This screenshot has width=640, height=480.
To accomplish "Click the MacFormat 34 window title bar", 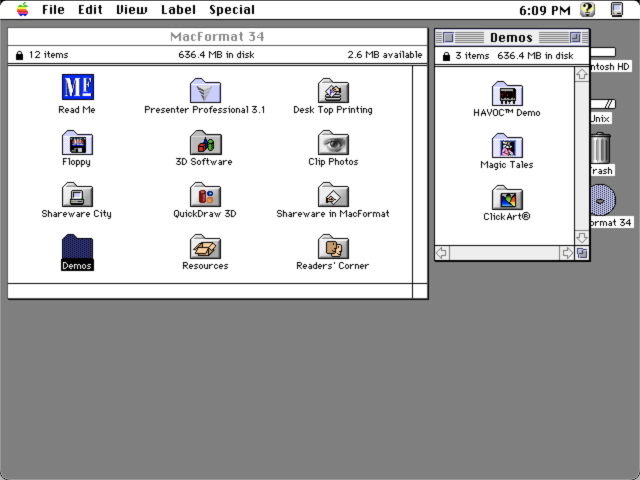I will [x=218, y=37].
